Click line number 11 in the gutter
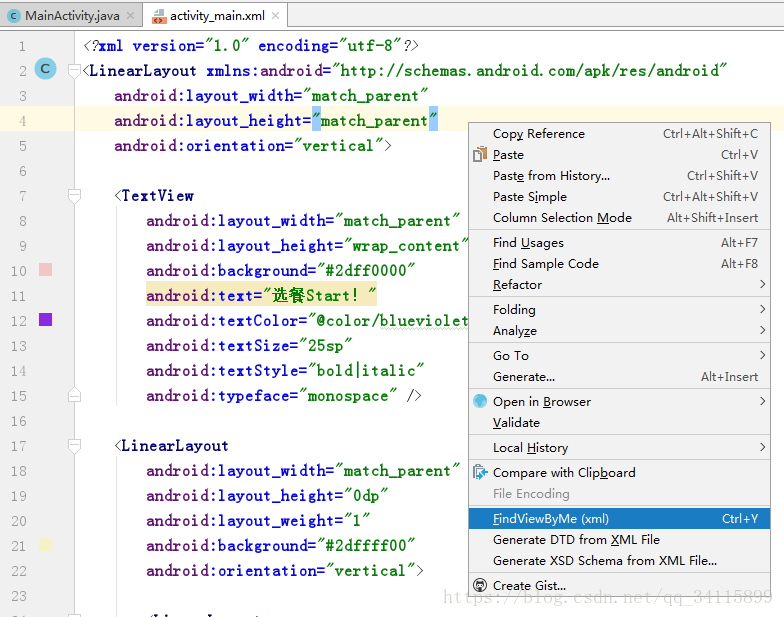This screenshot has height=617, width=784. tap(18, 296)
